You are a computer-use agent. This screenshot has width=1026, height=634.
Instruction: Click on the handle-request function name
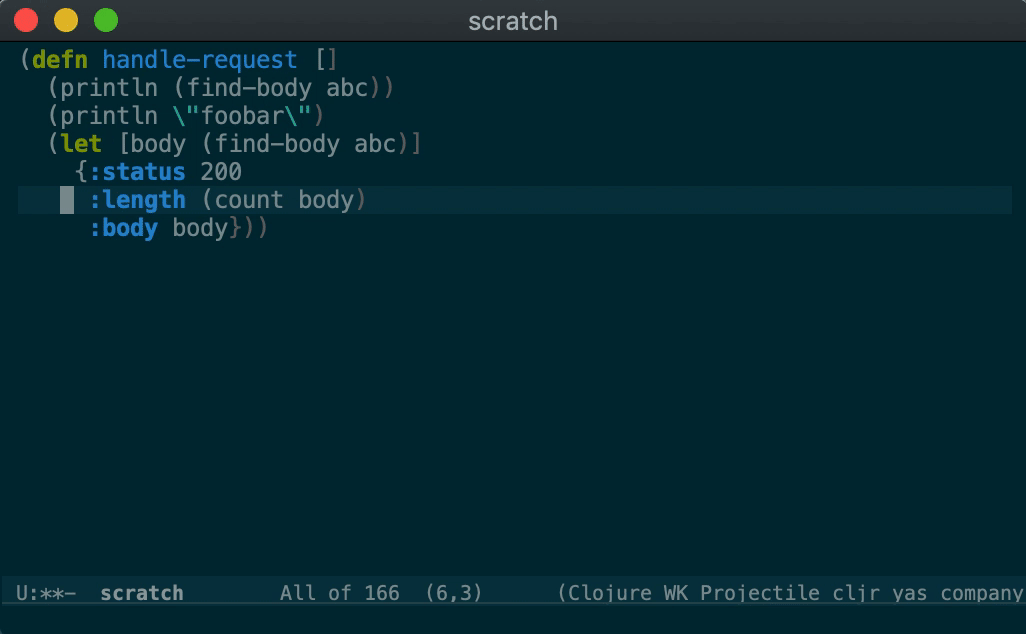pyautogui.click(x=199, y=60)
